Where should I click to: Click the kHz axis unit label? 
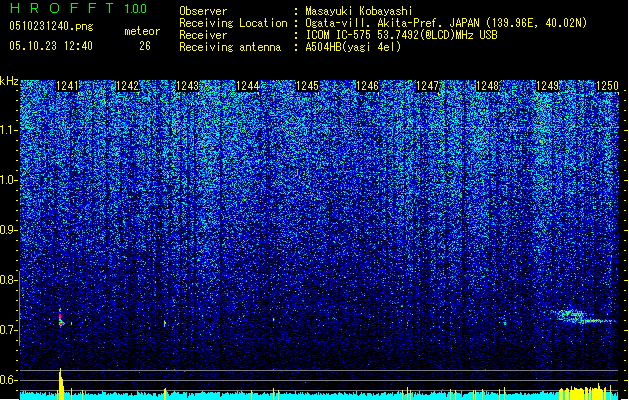9,81
